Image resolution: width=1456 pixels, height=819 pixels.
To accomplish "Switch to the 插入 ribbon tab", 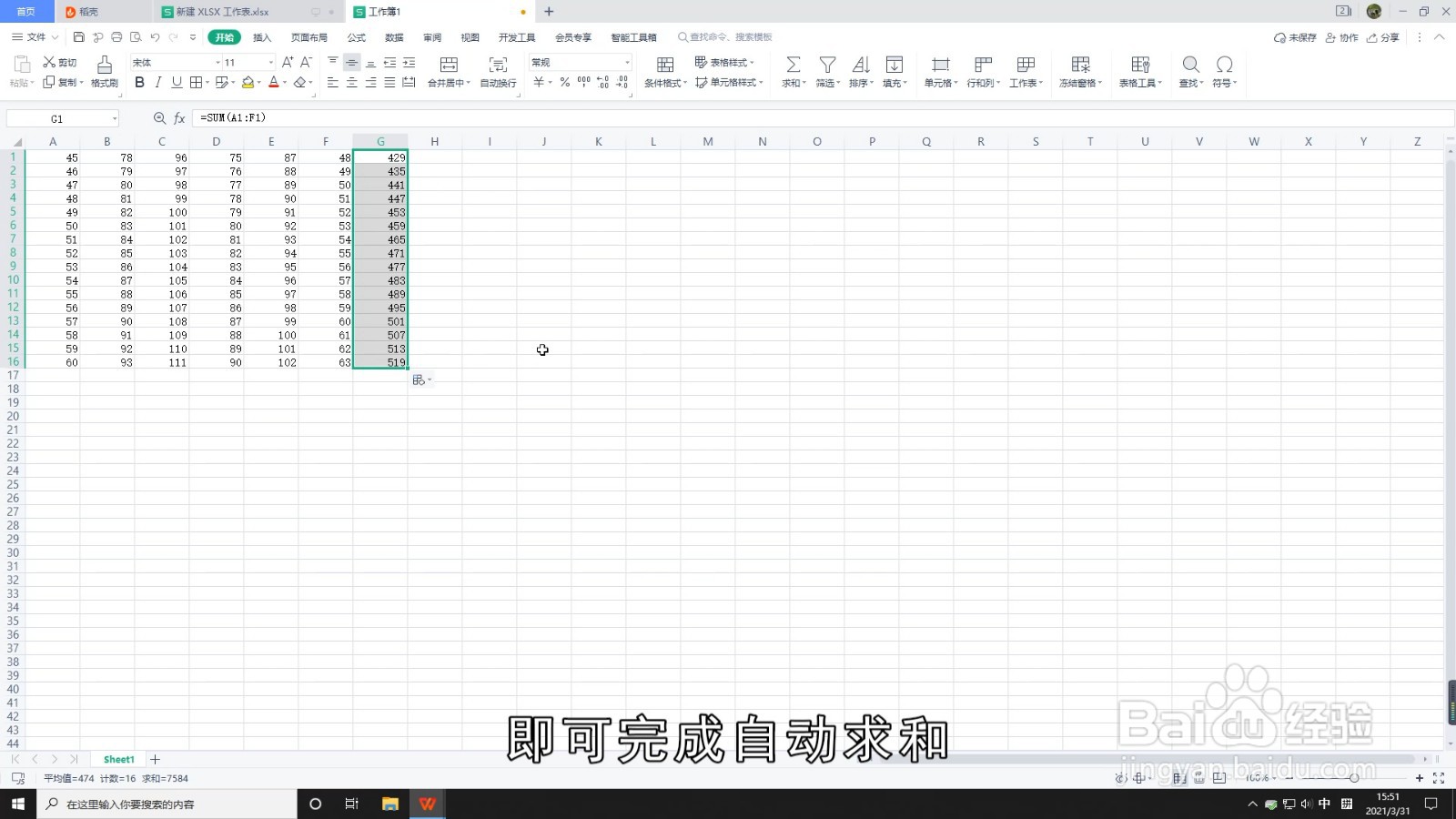I will [261, 37].
